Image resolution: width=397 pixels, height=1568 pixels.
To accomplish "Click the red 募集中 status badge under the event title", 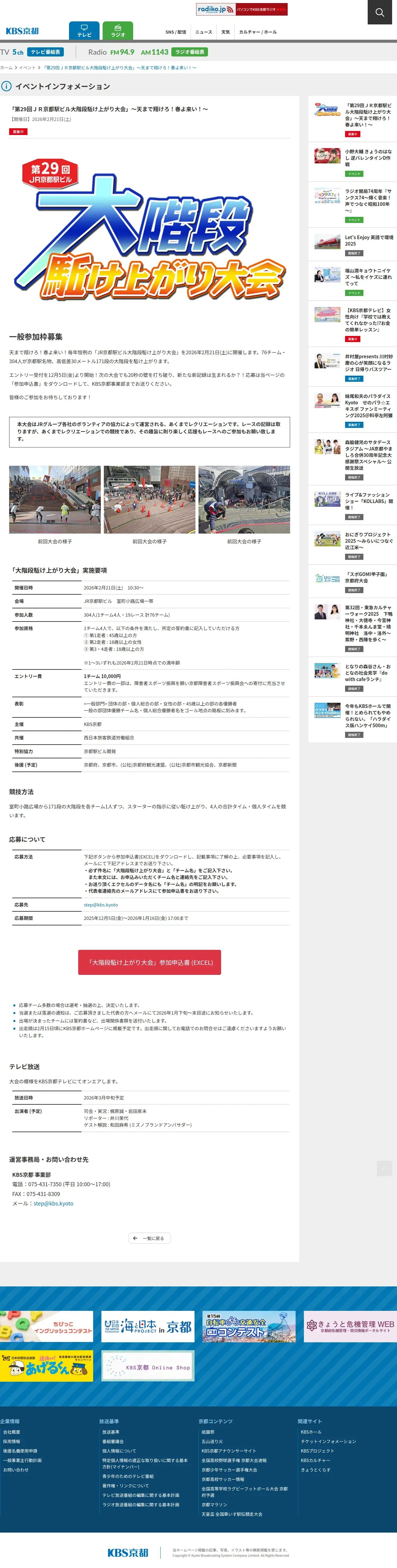I will (18, 131).
